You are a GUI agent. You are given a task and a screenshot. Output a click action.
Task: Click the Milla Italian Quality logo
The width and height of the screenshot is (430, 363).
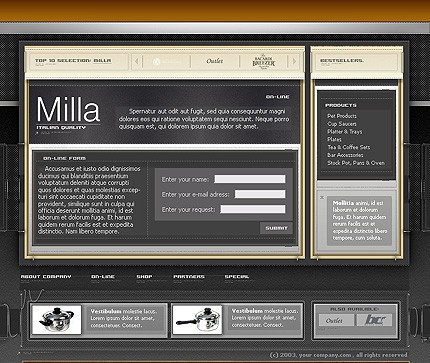pos(68,113)
